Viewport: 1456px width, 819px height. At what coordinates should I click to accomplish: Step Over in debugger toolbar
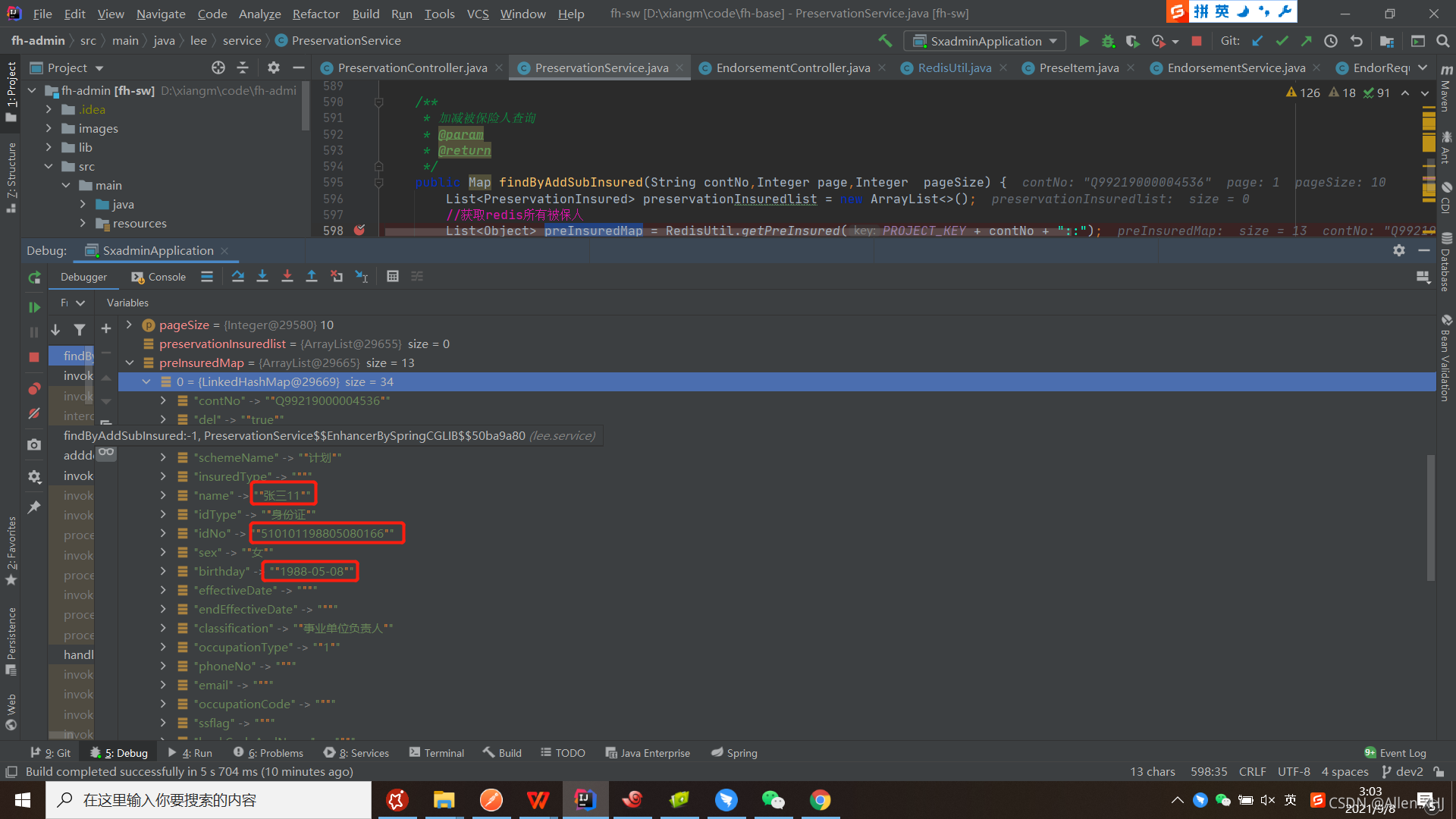[x=238, y=277]
